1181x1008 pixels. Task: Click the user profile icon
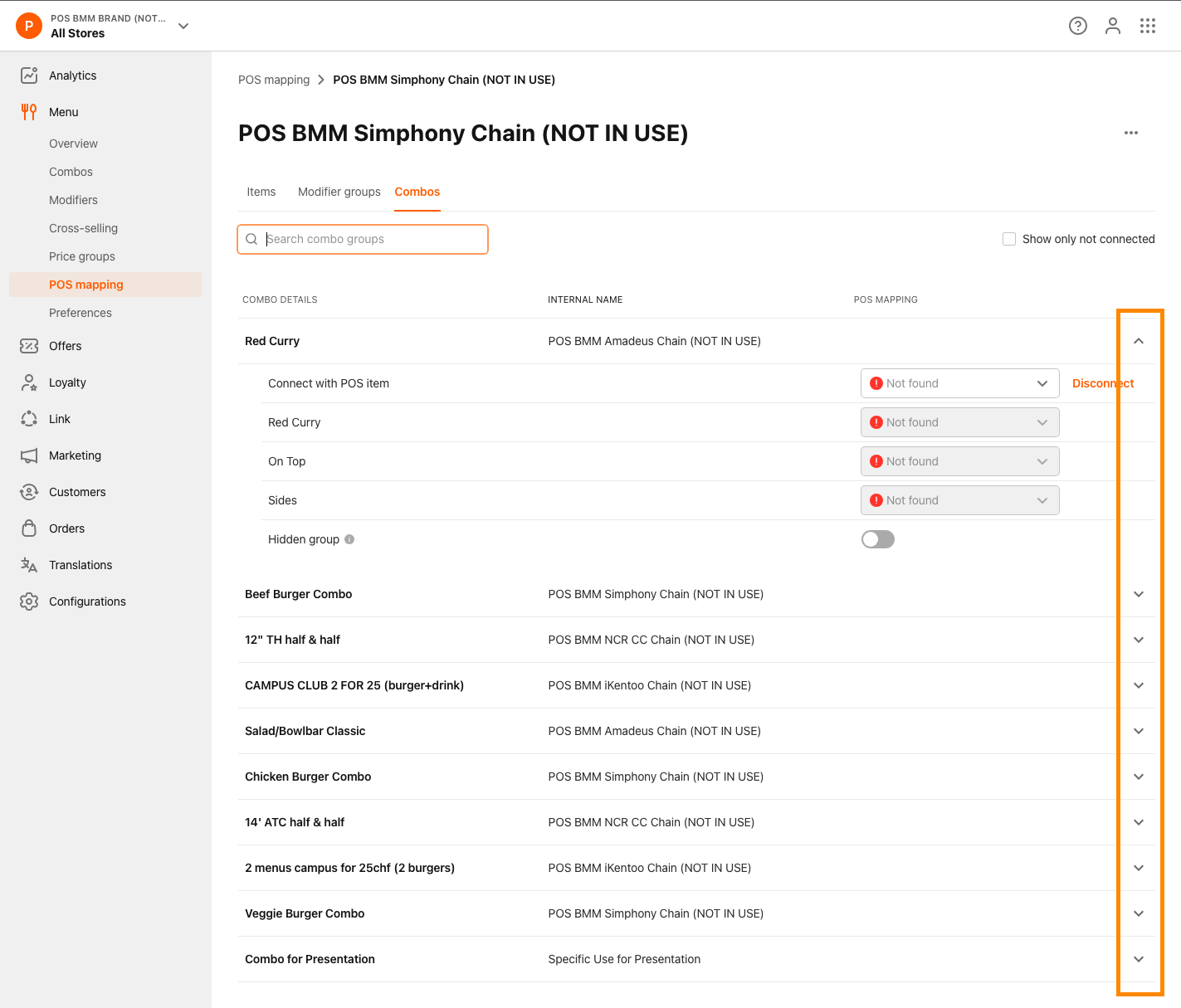1113,26
